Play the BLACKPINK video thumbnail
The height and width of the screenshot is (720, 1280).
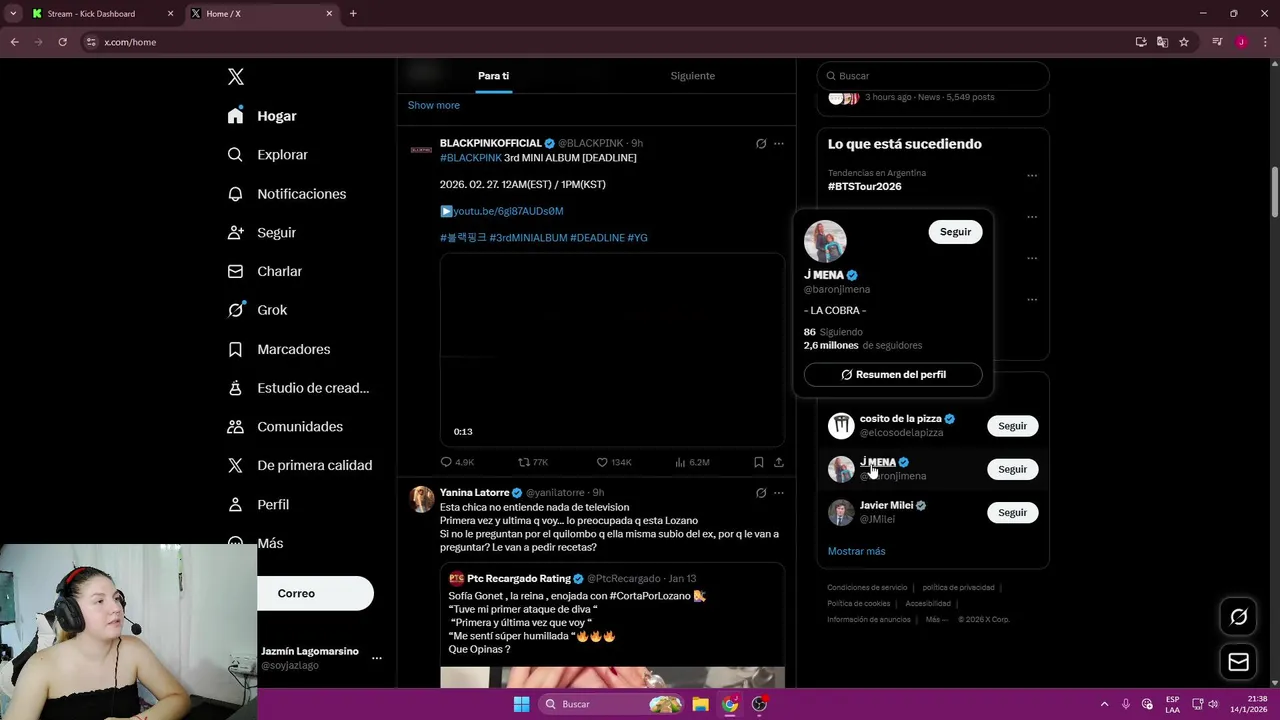click(612, 350)
